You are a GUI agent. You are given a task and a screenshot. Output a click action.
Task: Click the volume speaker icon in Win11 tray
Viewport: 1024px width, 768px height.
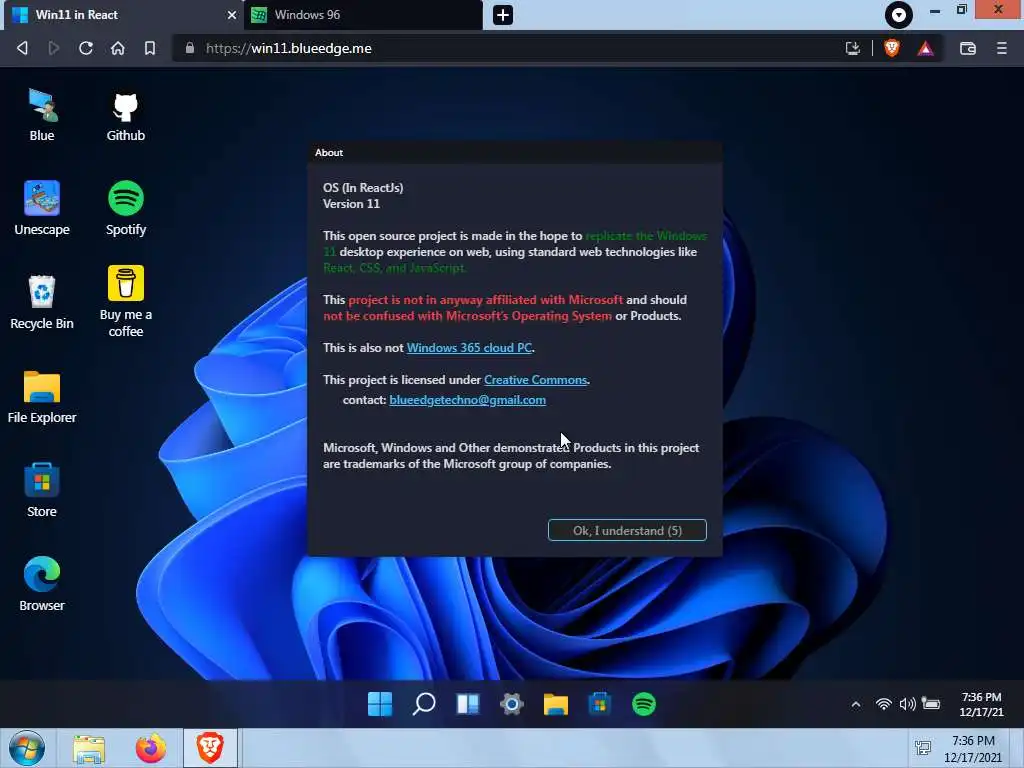[907, 704]
